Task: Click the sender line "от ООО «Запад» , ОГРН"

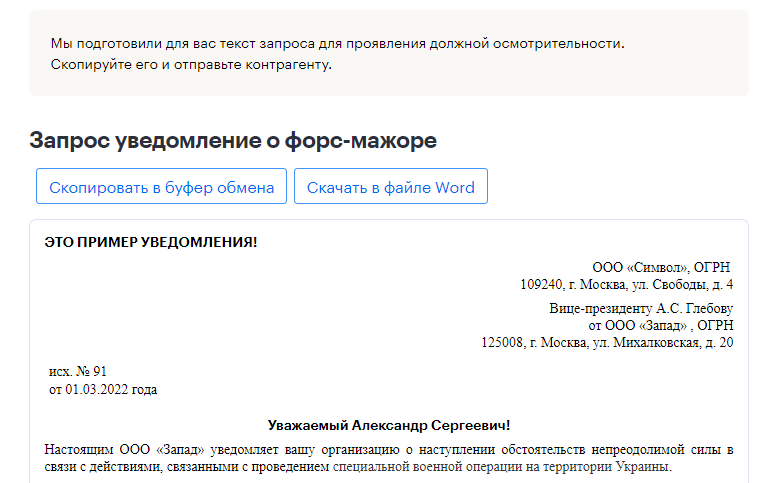Action: (660, 325)
